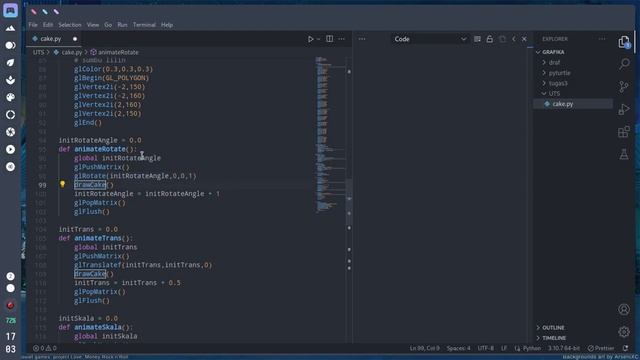Select cake.py in the Explorer tree

(562, 104)
